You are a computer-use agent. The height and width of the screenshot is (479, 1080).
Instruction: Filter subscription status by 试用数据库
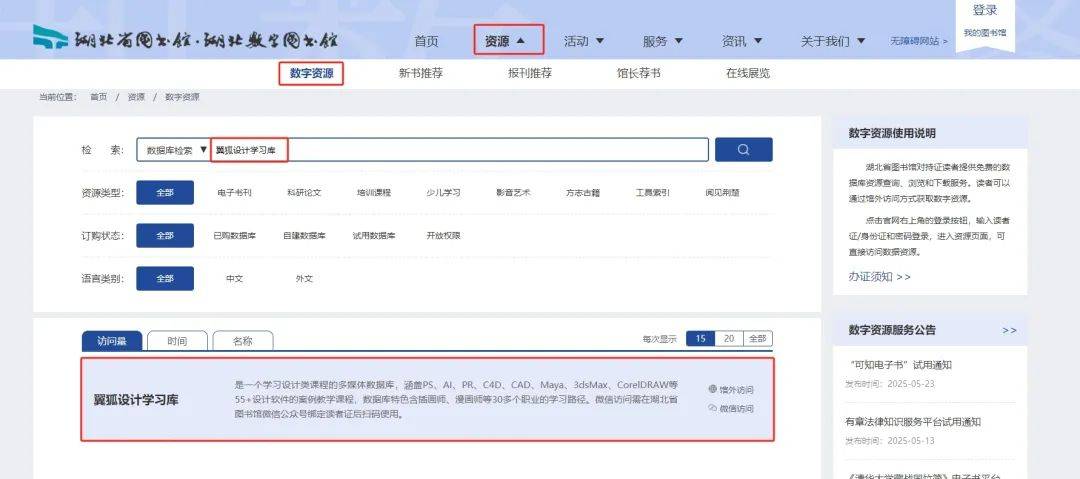click(x=373, y=236)
